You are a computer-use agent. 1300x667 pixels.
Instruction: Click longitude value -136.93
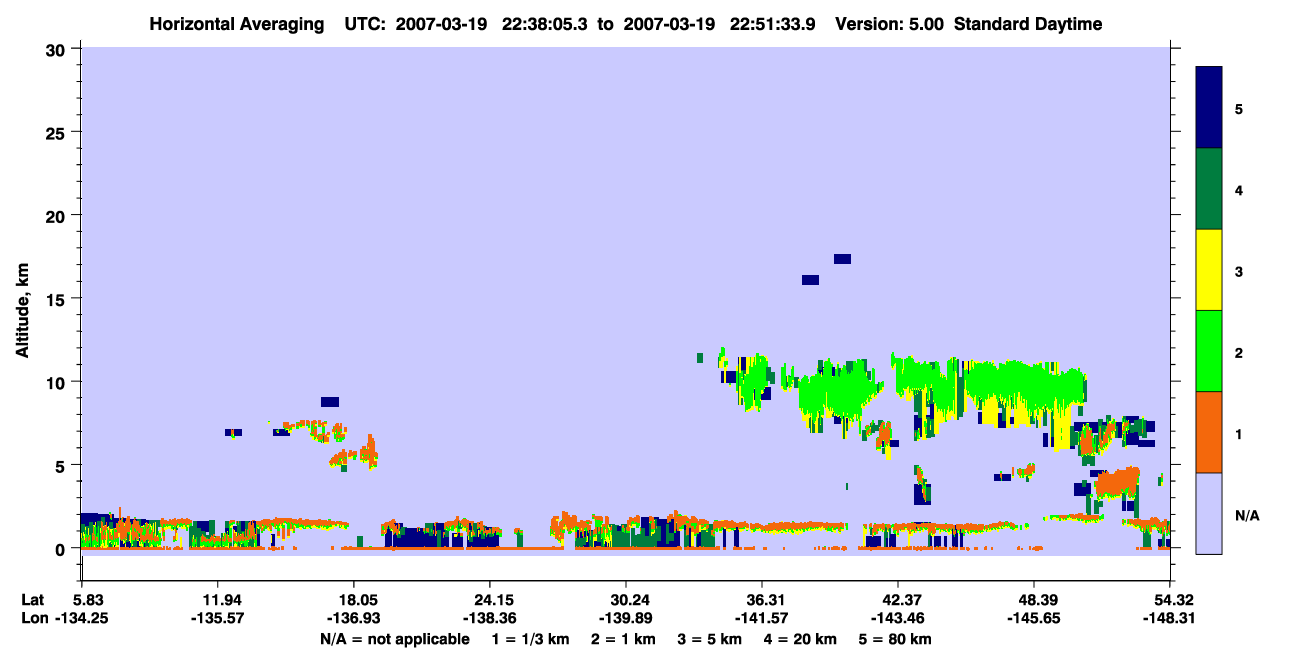pyautogui.click(x=354, y=618)
